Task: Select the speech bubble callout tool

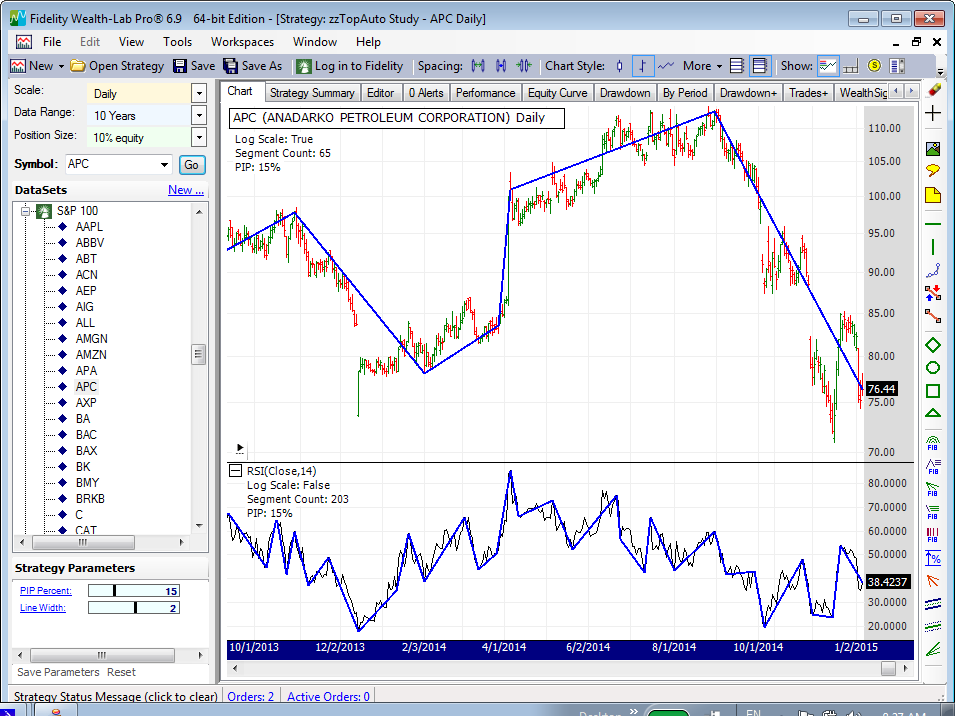Action: tap(933, 171)
